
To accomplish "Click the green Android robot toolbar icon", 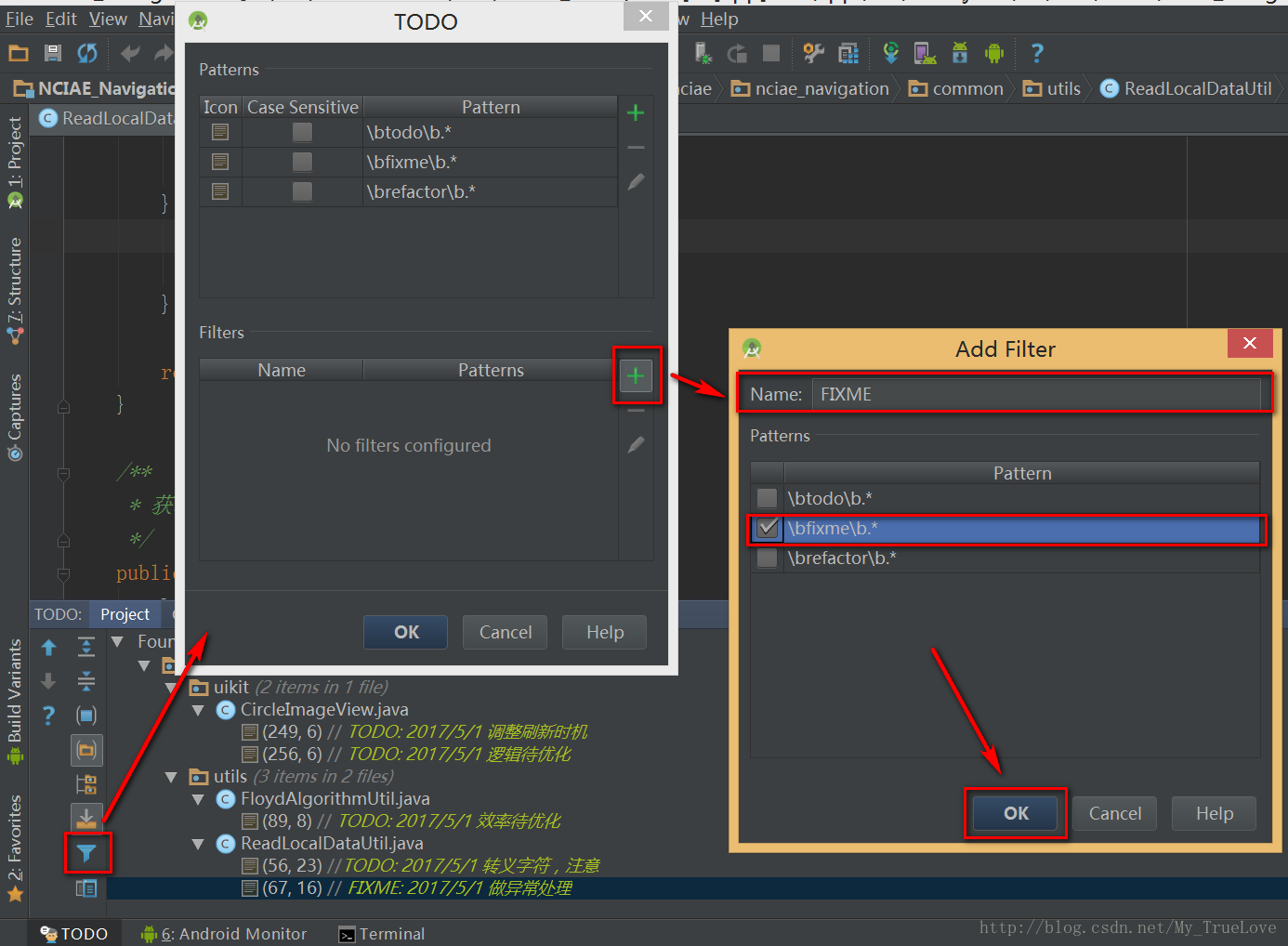I will [994, 53].
